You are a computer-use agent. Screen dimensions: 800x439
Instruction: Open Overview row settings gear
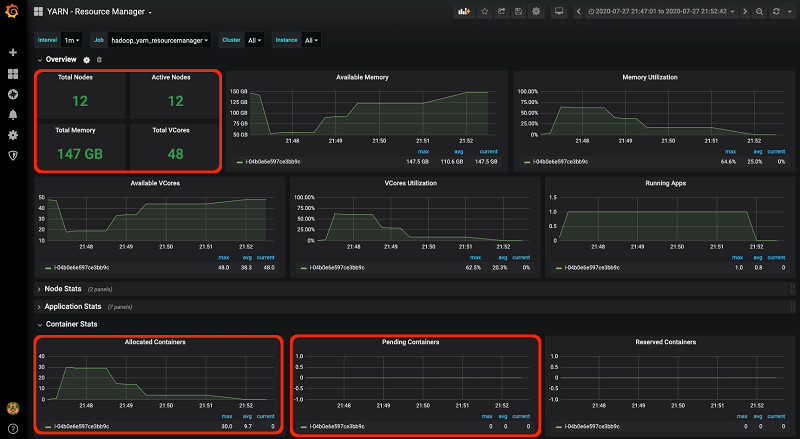(x=87, y=60)
